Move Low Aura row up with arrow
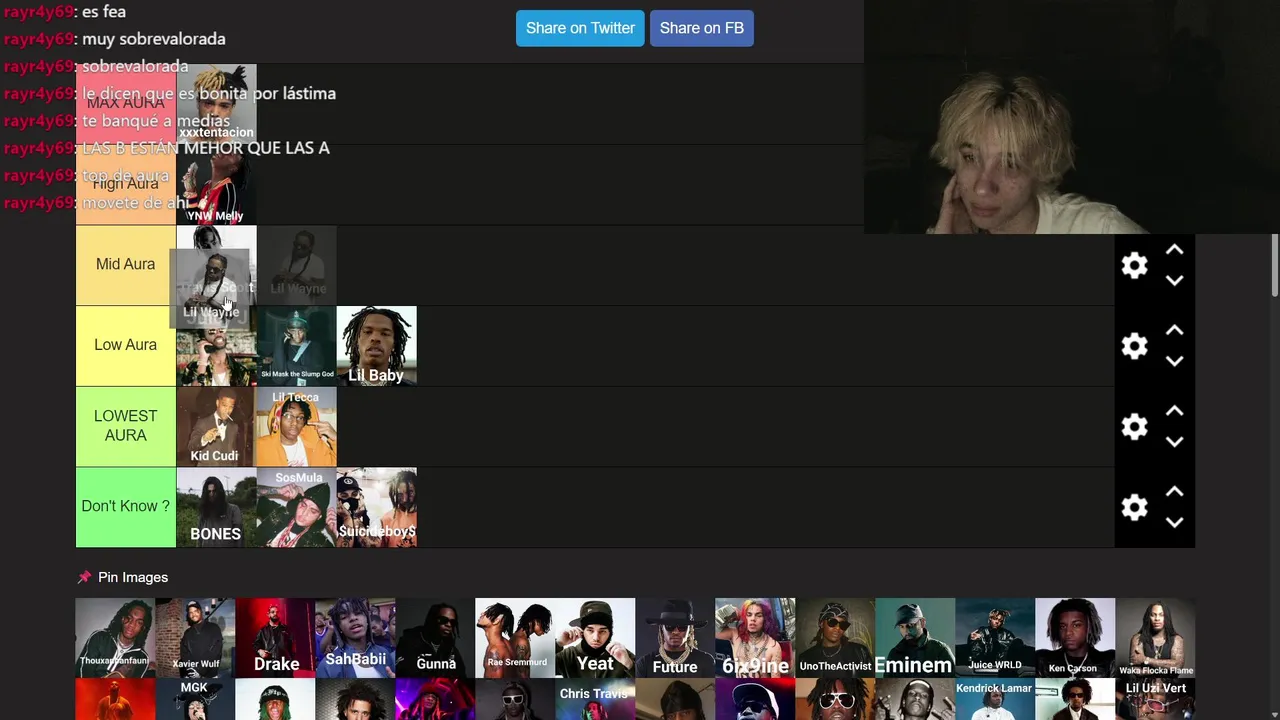This screenshot has height=720, width=1280. [x=1174, y=330]
